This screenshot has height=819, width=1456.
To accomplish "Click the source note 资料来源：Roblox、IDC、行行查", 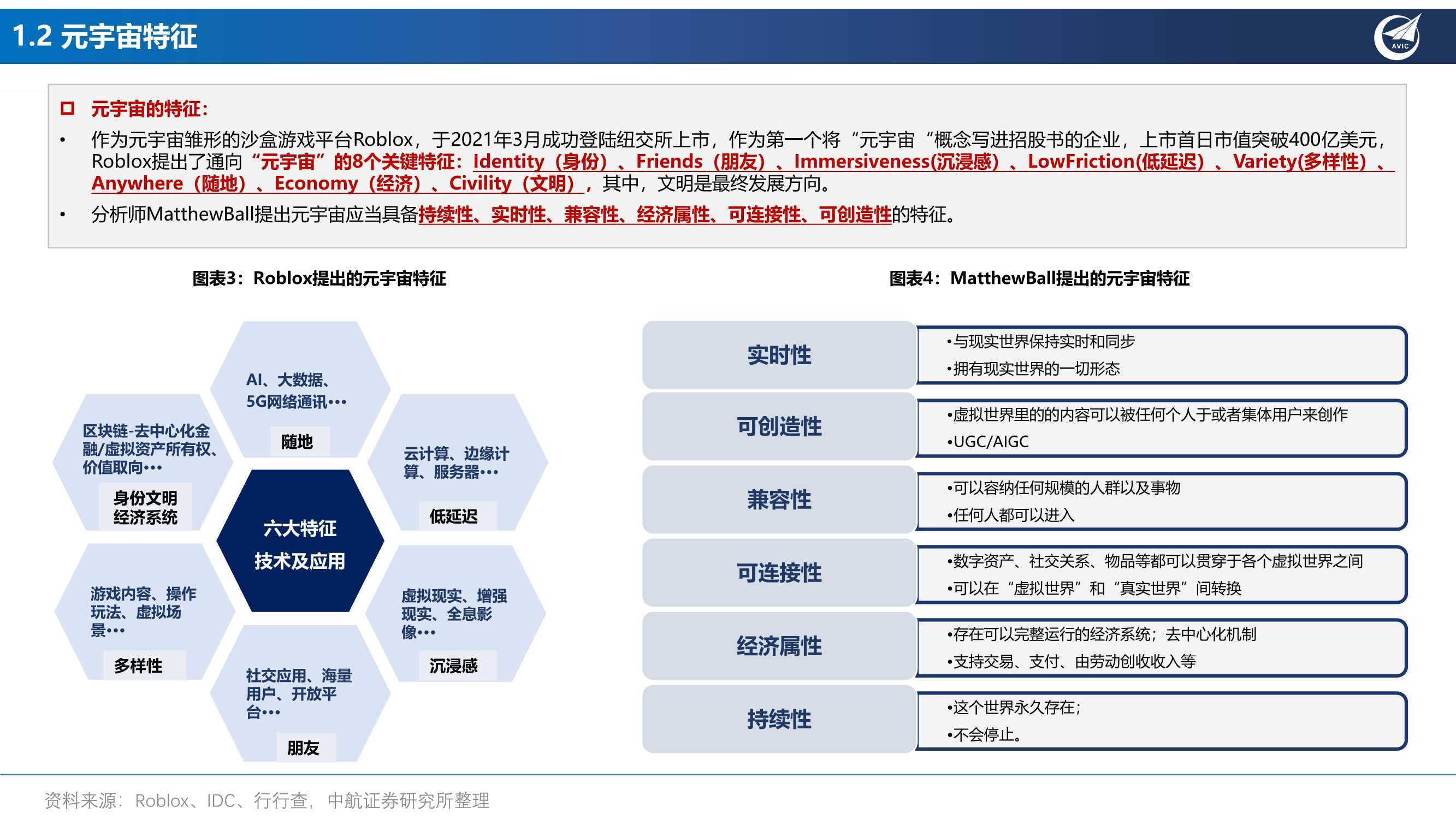I will tap(267, 800).
